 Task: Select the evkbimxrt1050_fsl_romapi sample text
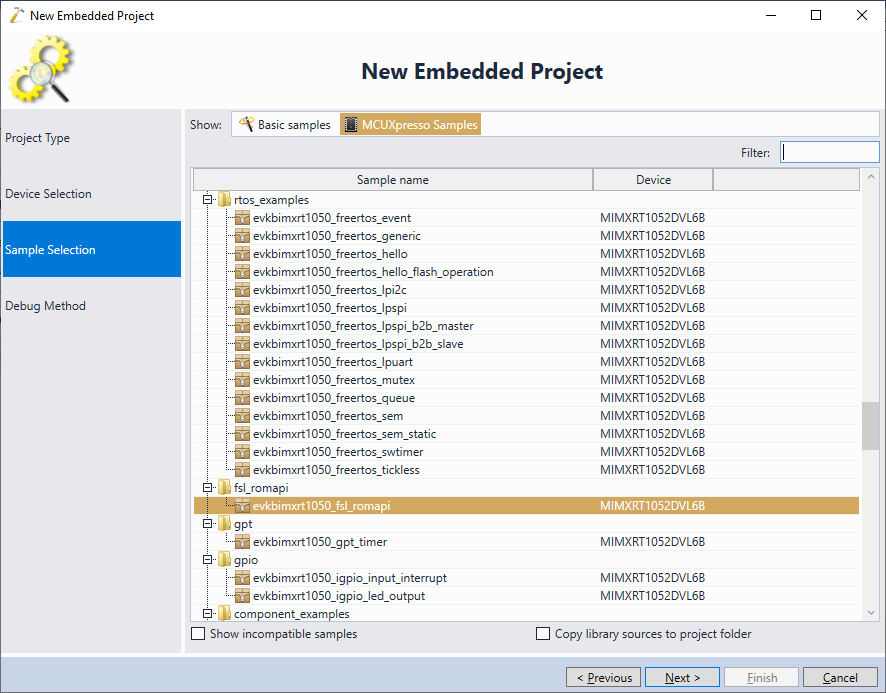pyautogui.click(x=322, y=506)
